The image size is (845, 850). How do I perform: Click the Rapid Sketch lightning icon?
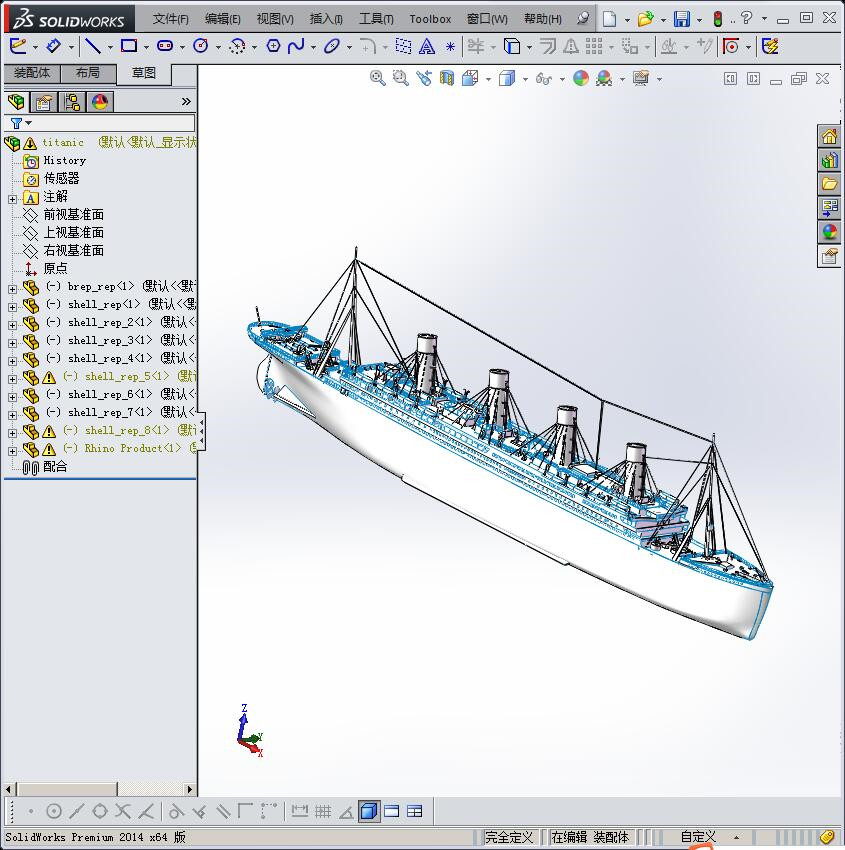point(770,46)
